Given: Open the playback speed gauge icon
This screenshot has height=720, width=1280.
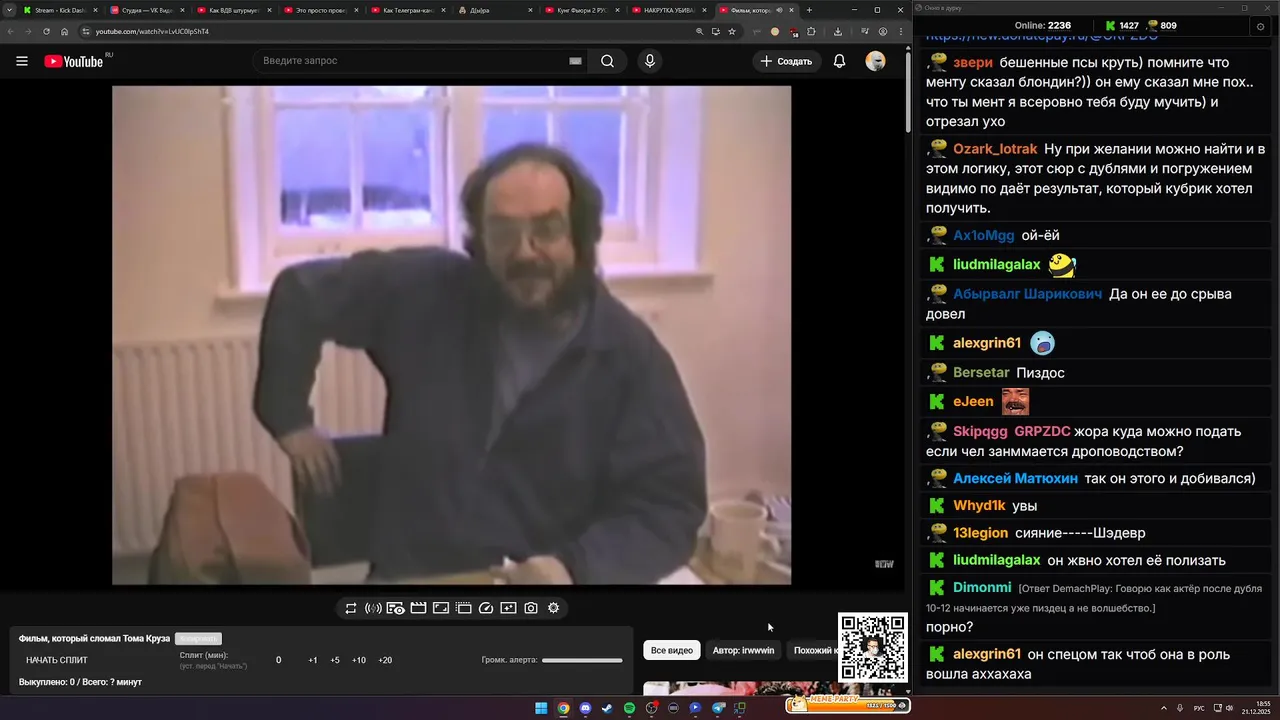Looking at the screenshot, I should [x=486, y=608].
